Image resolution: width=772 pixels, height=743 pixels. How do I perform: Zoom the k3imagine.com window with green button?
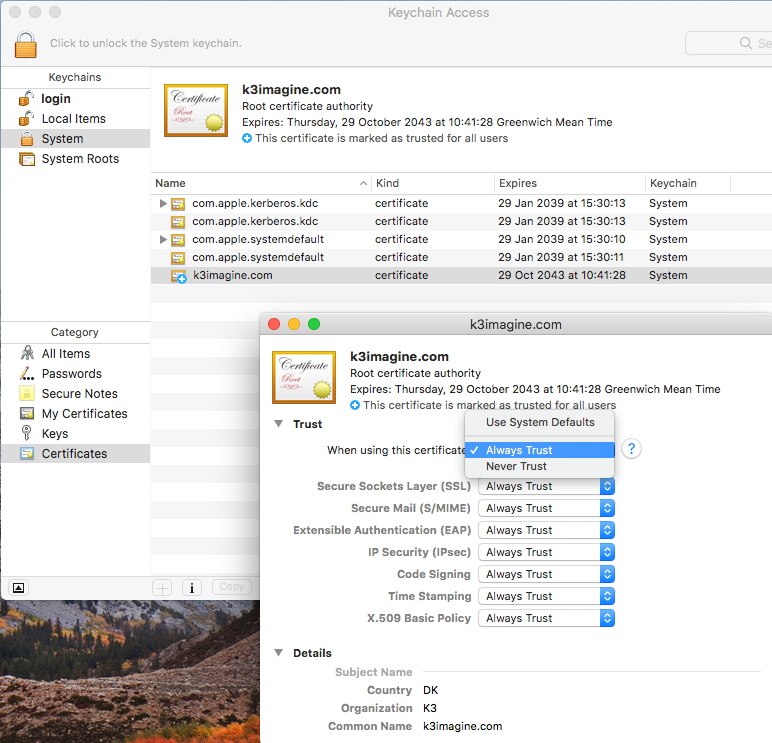tap(314, 324)
